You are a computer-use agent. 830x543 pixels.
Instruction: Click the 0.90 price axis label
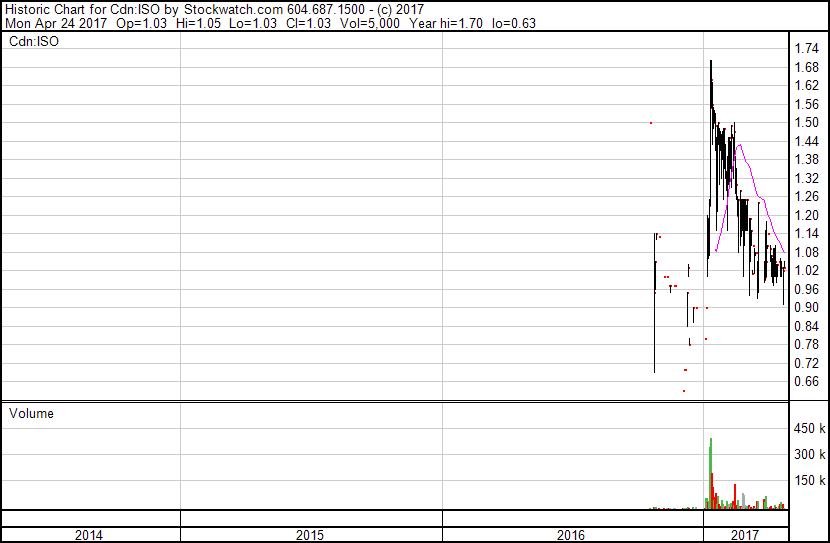coord(807,307)
